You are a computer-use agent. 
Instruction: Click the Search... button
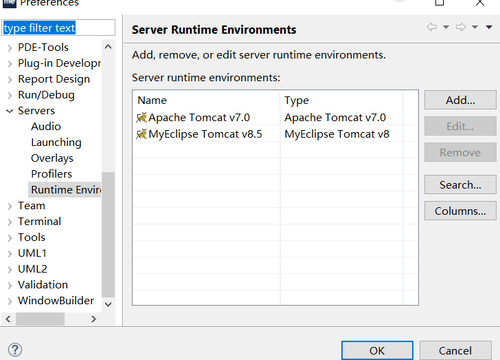click(460, 185)
